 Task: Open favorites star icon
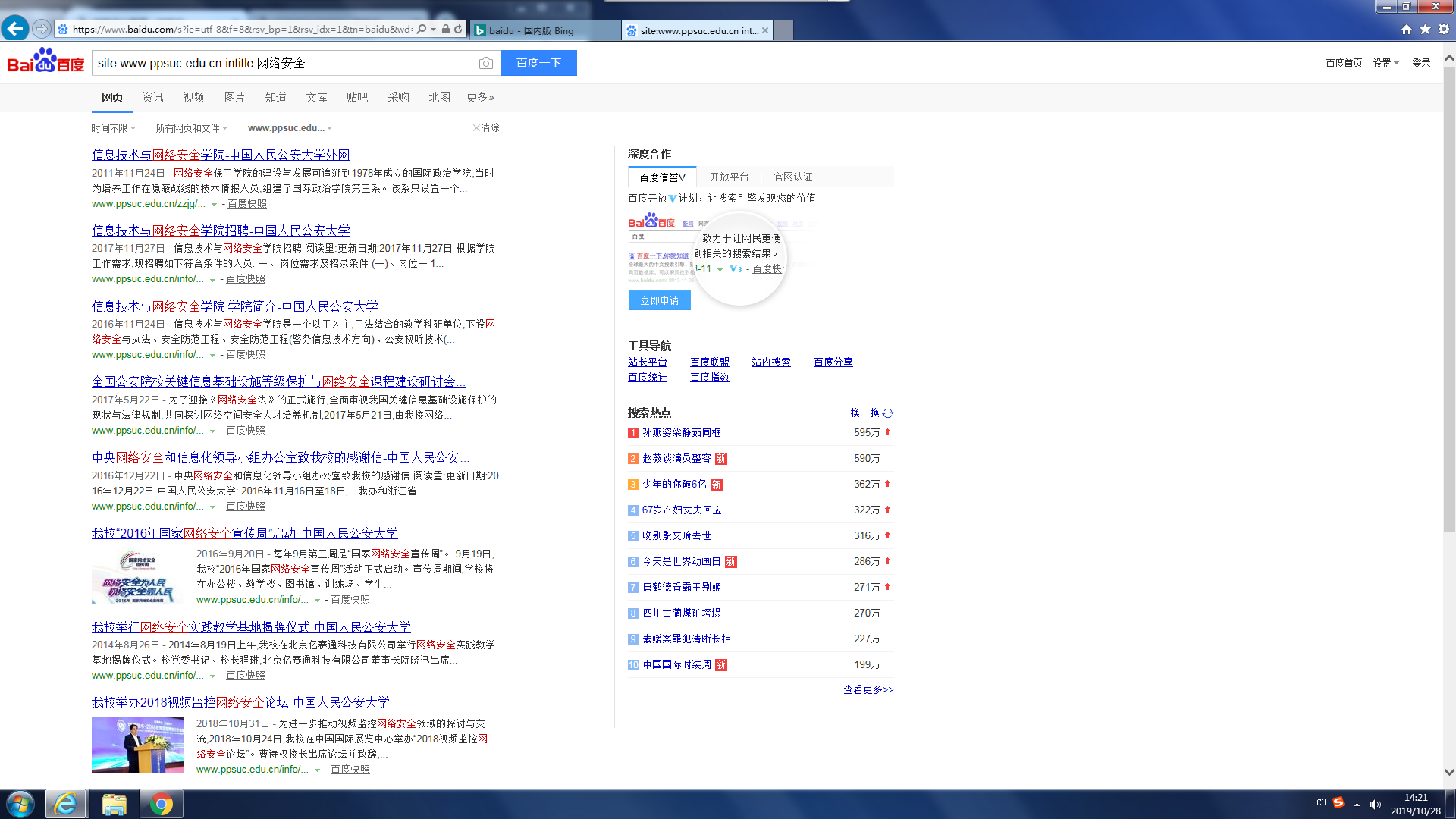[1425, 30]
